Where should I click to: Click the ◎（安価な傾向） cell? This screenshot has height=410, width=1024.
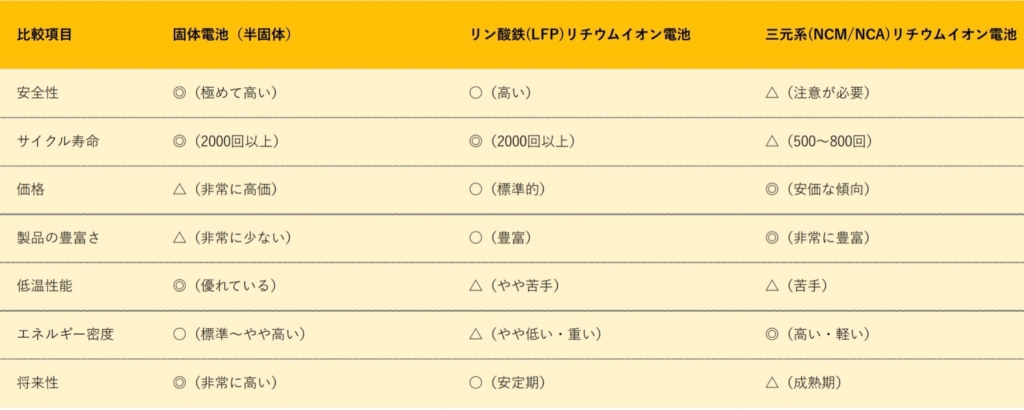[x=818, y=189]
